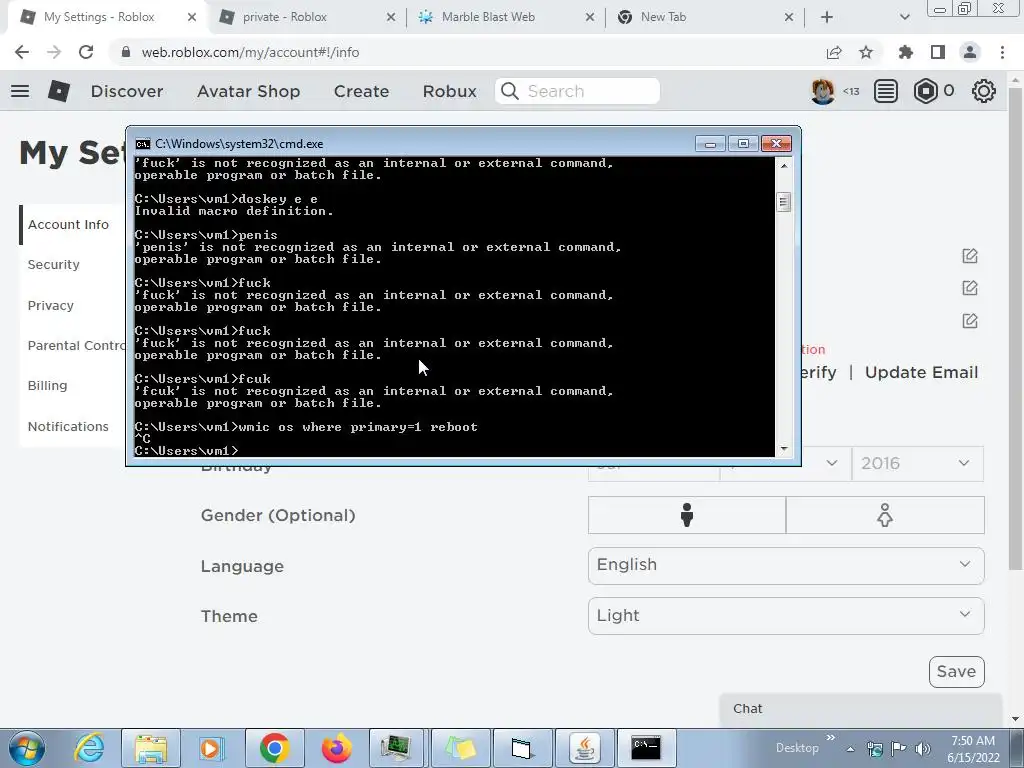The width and height of the screenshot is (1024, 768).
Task: Toggle the Chrome side panel icon
Action: pos(938,52)
